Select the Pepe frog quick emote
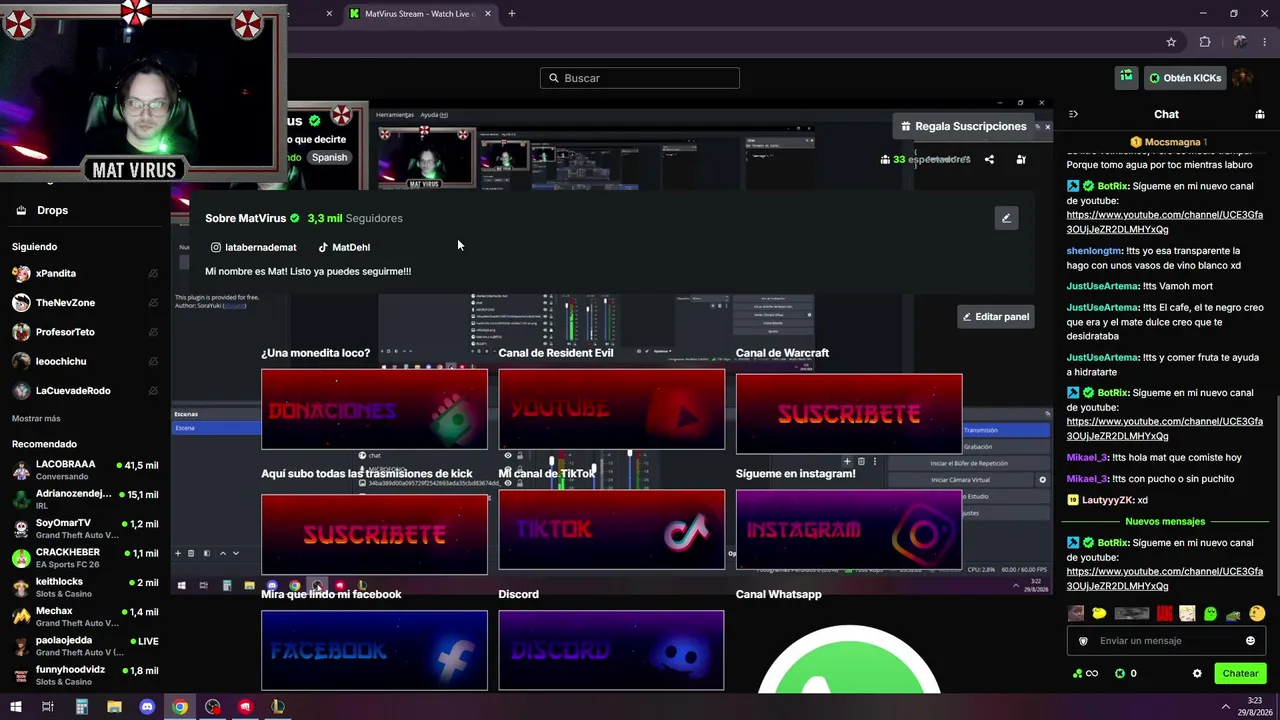Screen dimensions: 1280x720 (1233, 613)
